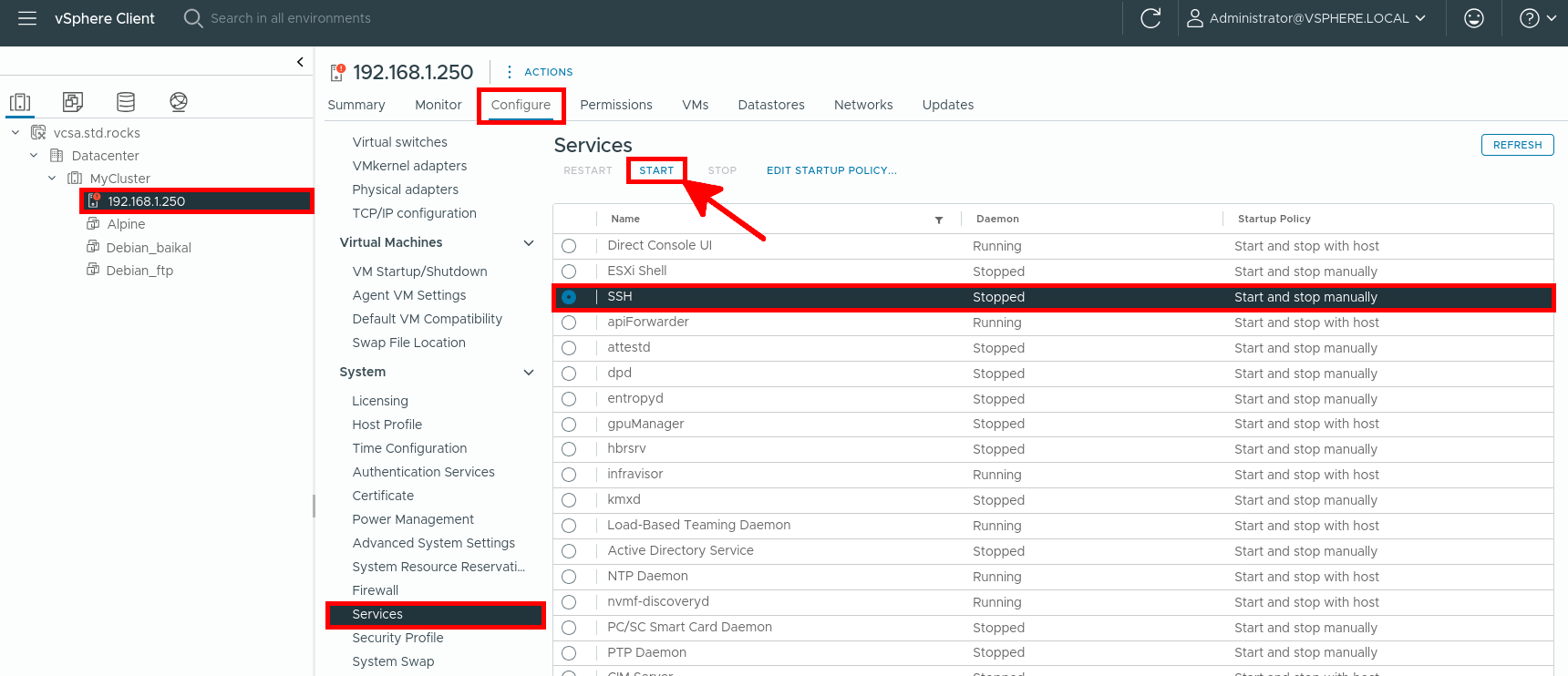This screenshot has height=676, width=1568.
Task: Click Edit Startup Policy link
Action: pyautogui.click(x=831, y=170)
